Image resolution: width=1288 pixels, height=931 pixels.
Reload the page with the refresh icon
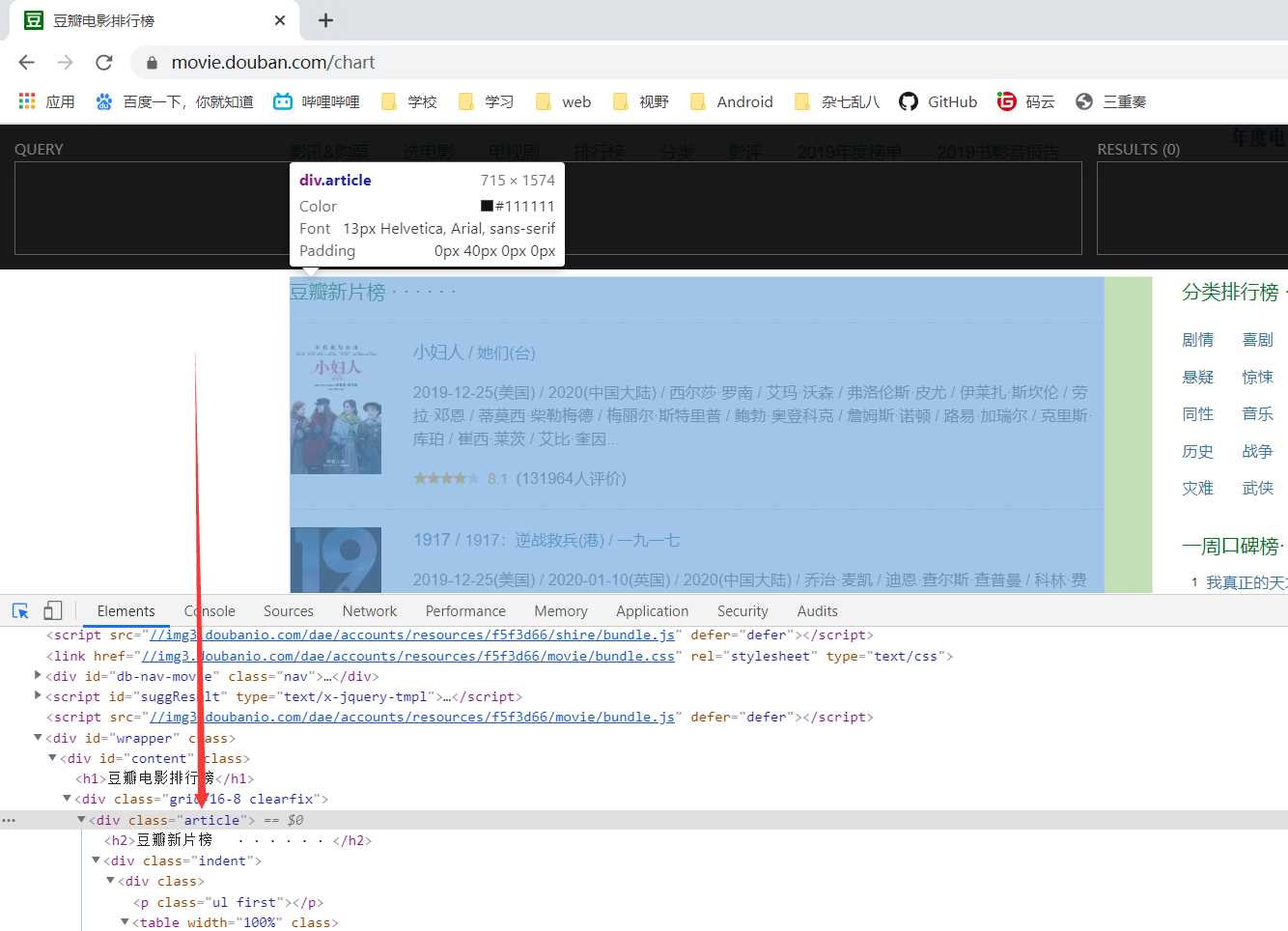click(104, 63)
